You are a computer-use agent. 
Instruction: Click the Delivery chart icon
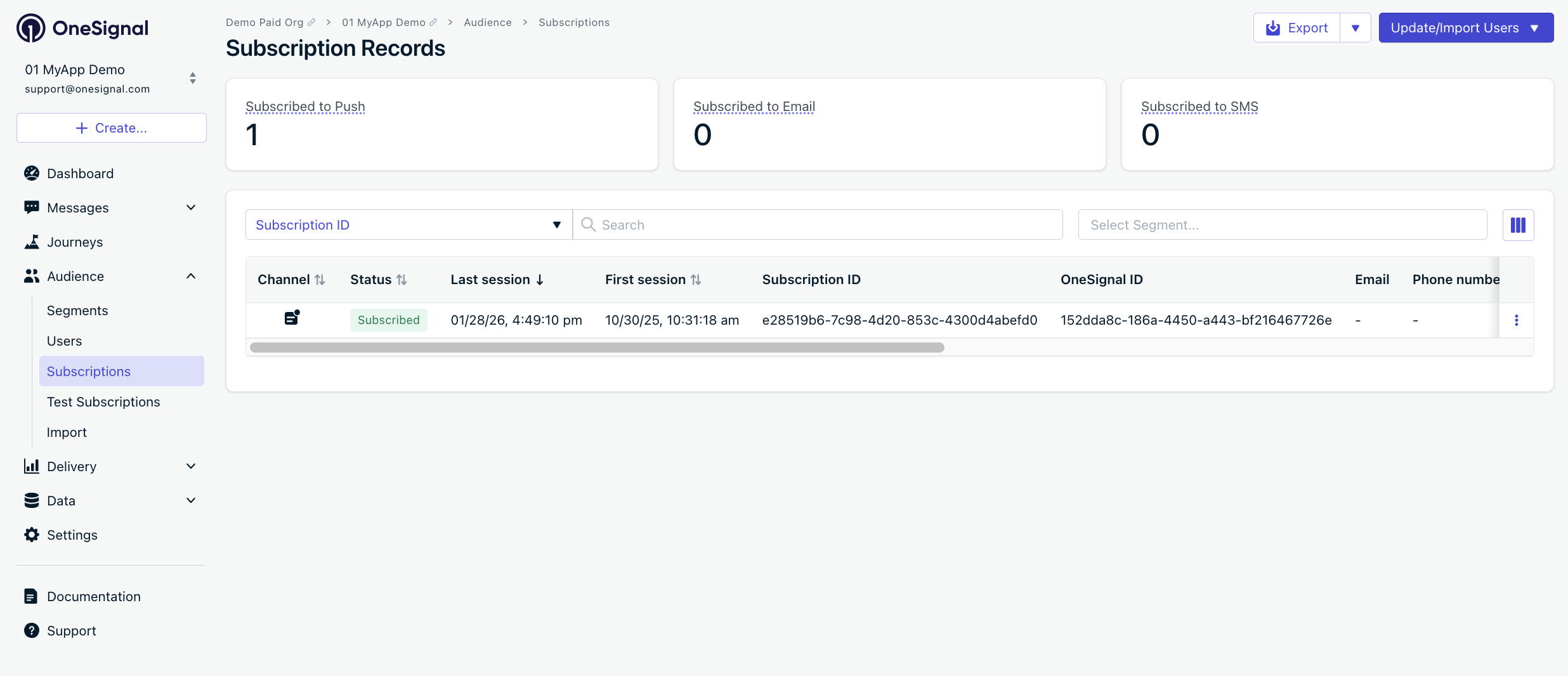tap(32, 466)
